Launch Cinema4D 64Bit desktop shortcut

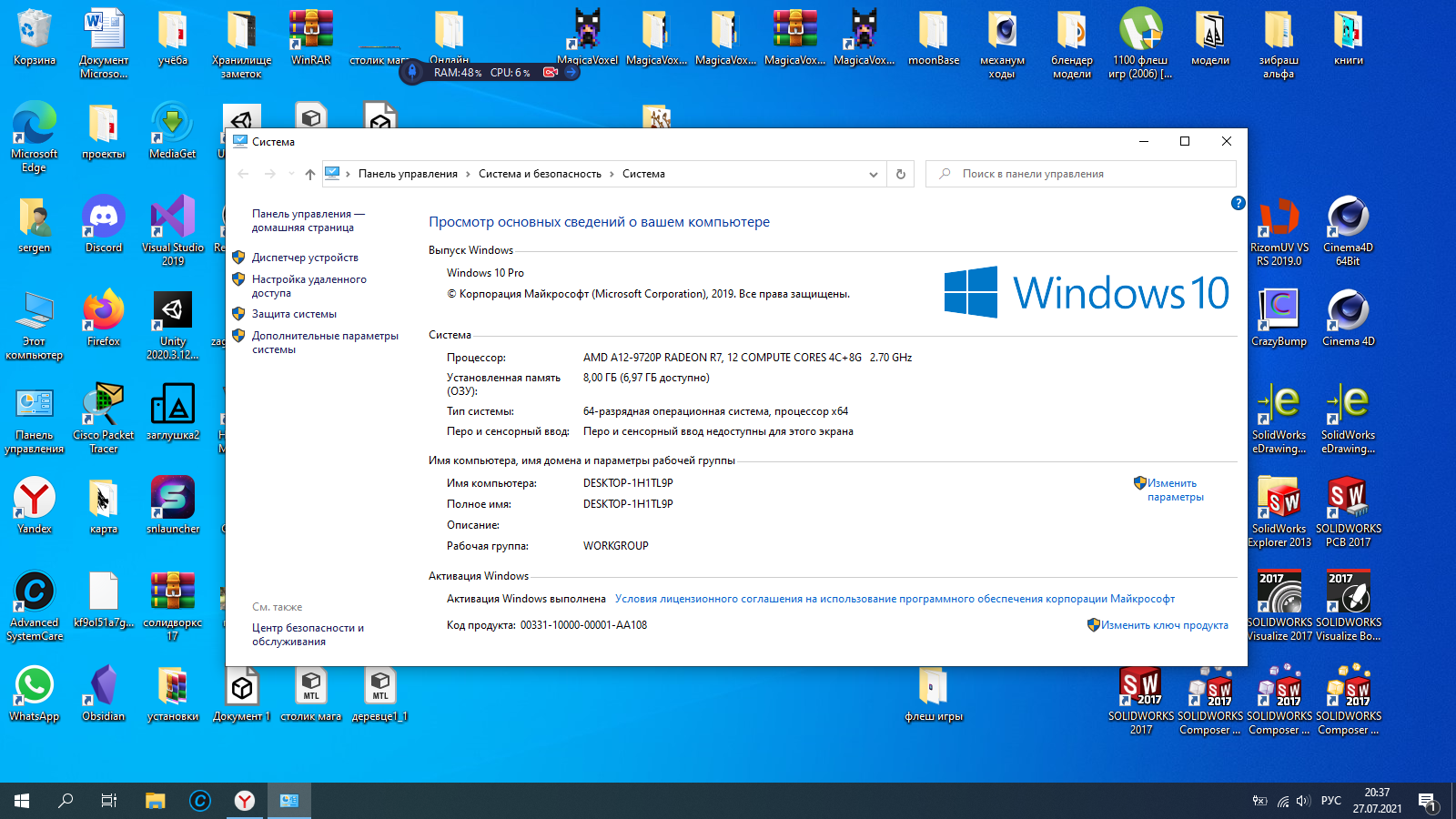[1348, 230]
